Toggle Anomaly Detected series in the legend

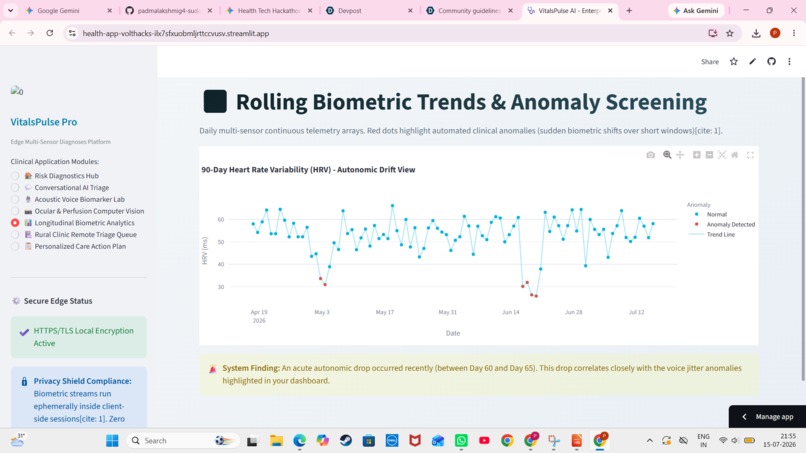pos(724,224)
